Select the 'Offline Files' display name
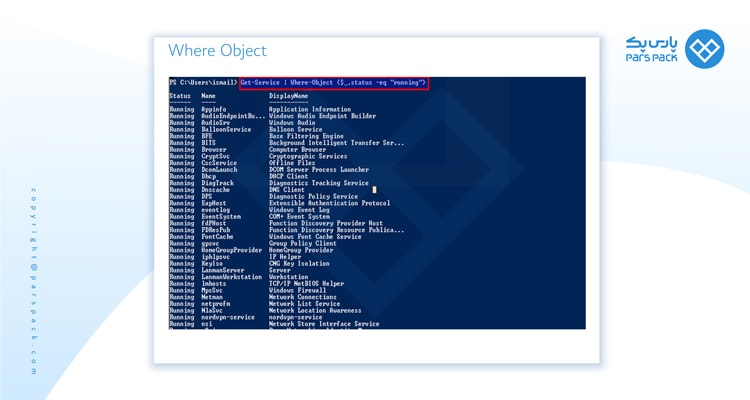This screenshot has width=750, height=400. (292, 163)
